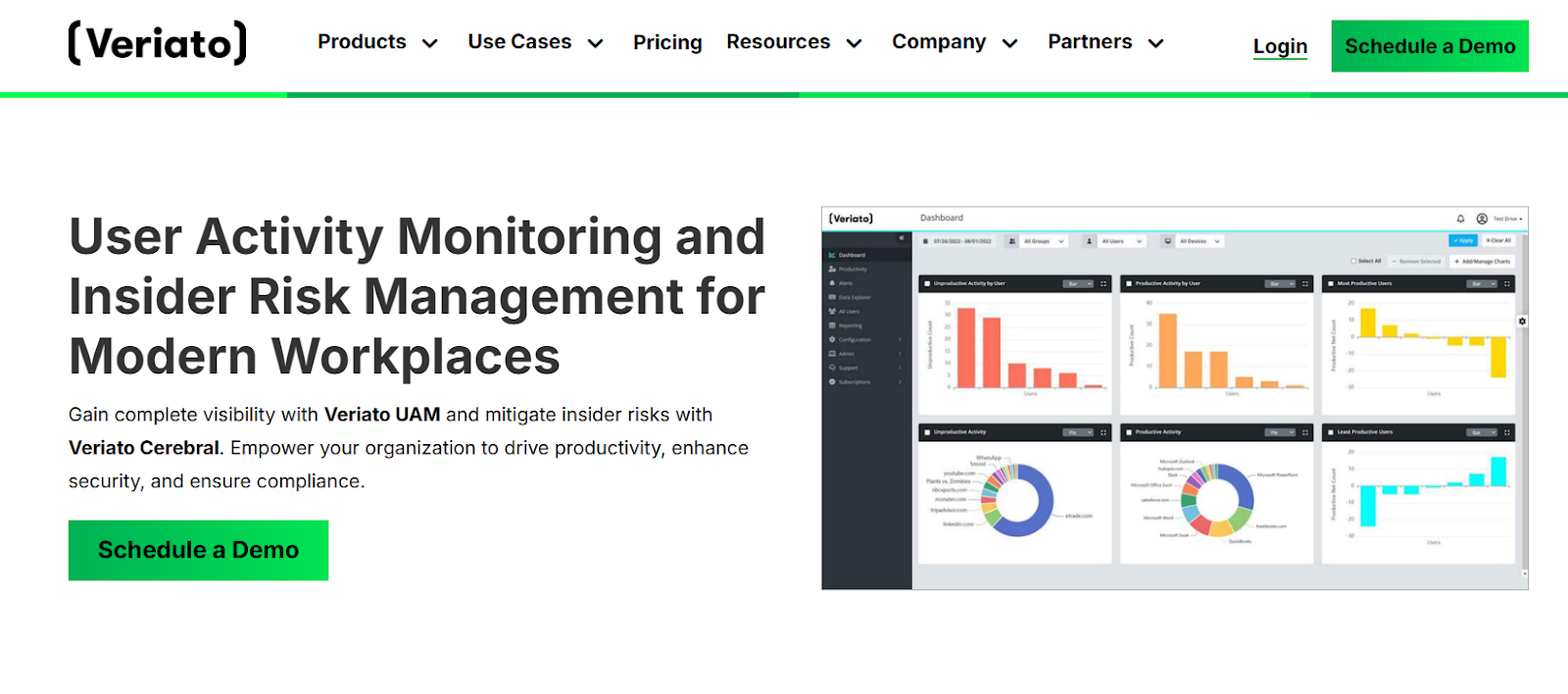Viewport: 1568px width, 694px height.
Task: Change Pie type on Unproductive Activity chart
Action: tap(1078, 432)
